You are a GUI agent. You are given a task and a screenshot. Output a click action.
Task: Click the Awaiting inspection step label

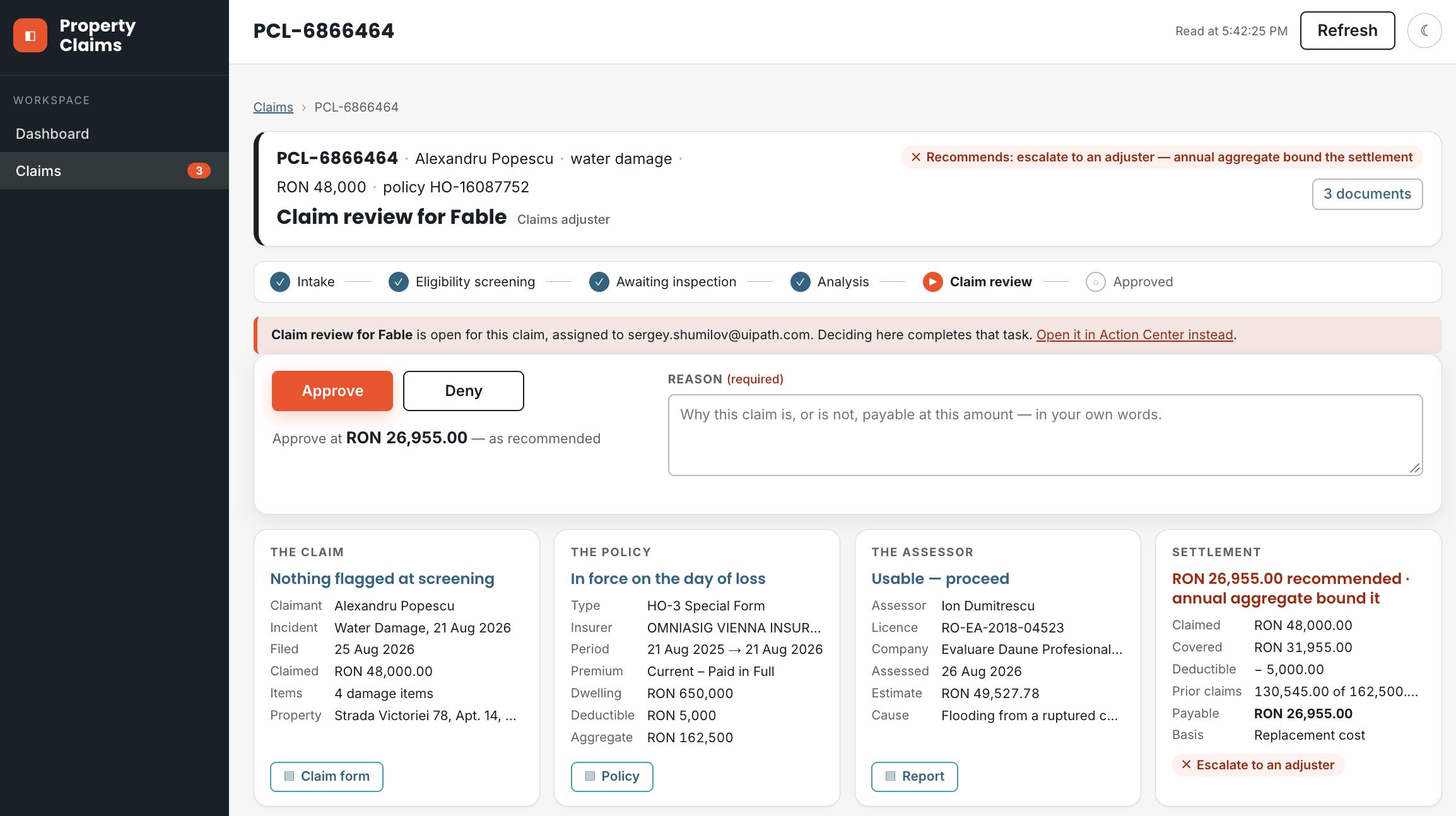(676, 282)
